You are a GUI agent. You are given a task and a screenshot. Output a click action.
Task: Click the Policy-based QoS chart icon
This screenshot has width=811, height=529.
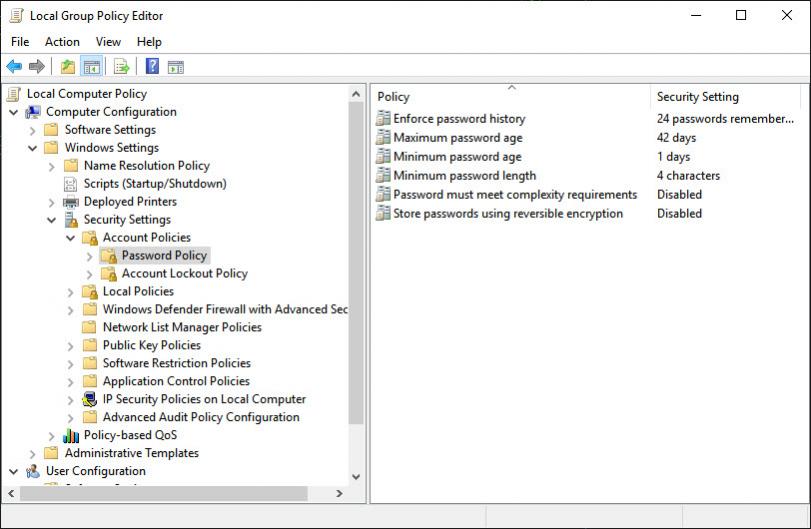pos(71,435)
